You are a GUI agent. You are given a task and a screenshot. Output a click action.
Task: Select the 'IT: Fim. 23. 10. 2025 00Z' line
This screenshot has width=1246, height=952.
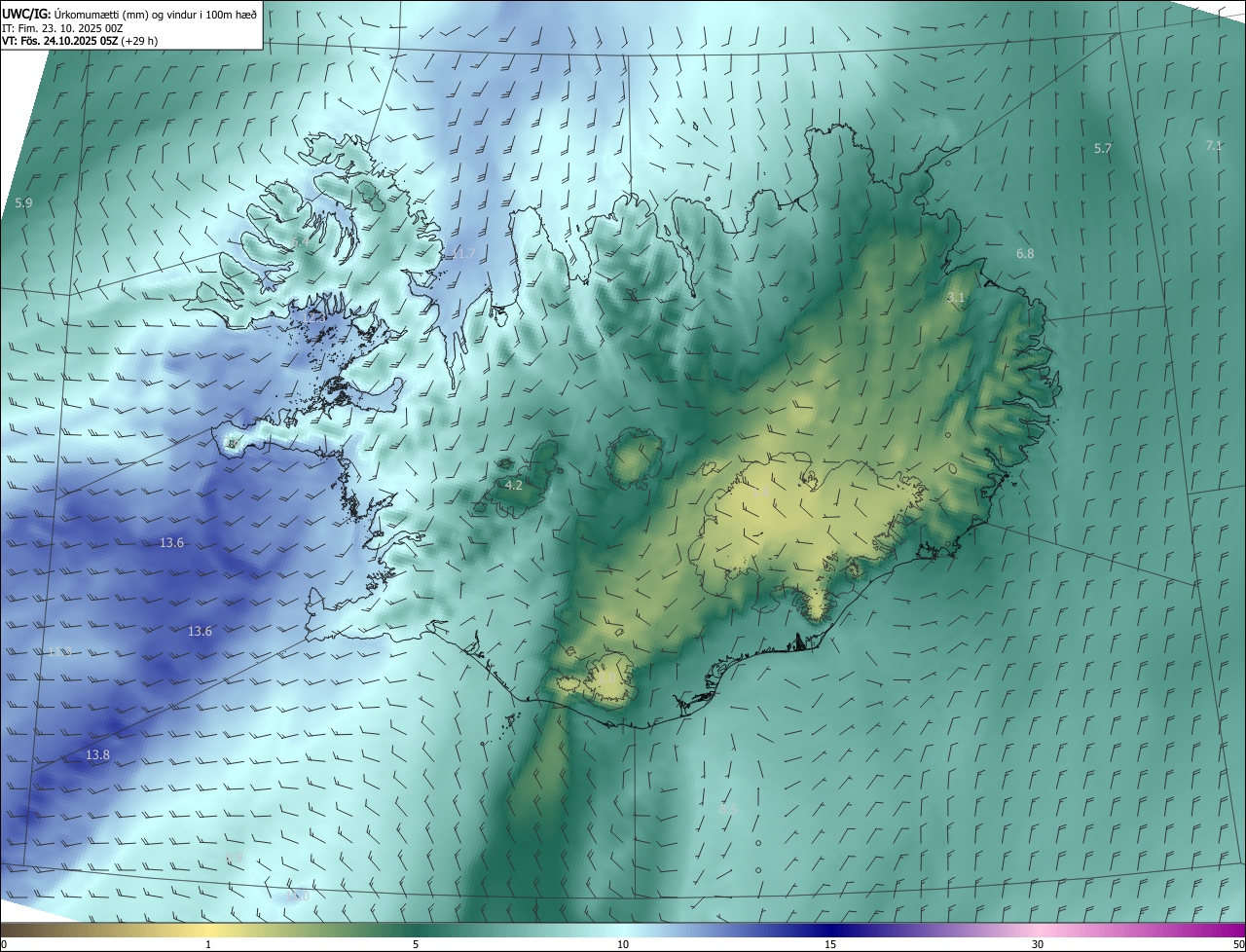[61, 28]
